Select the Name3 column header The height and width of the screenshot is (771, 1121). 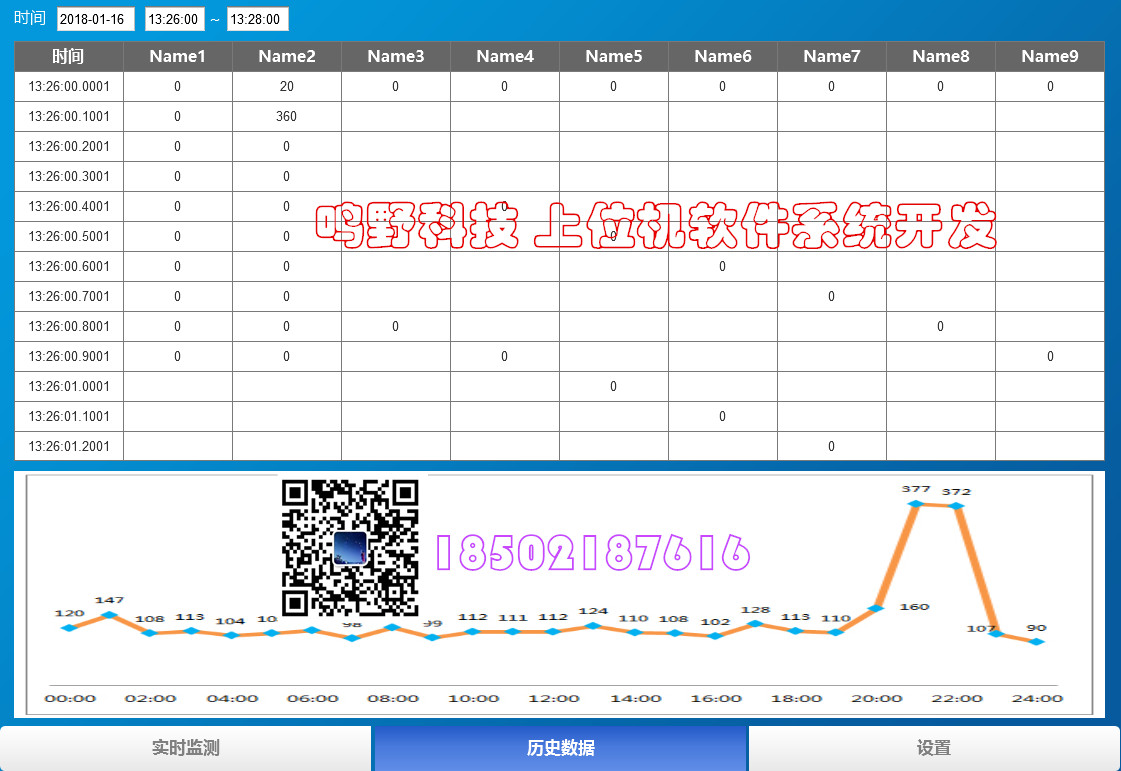pos(395,57)
